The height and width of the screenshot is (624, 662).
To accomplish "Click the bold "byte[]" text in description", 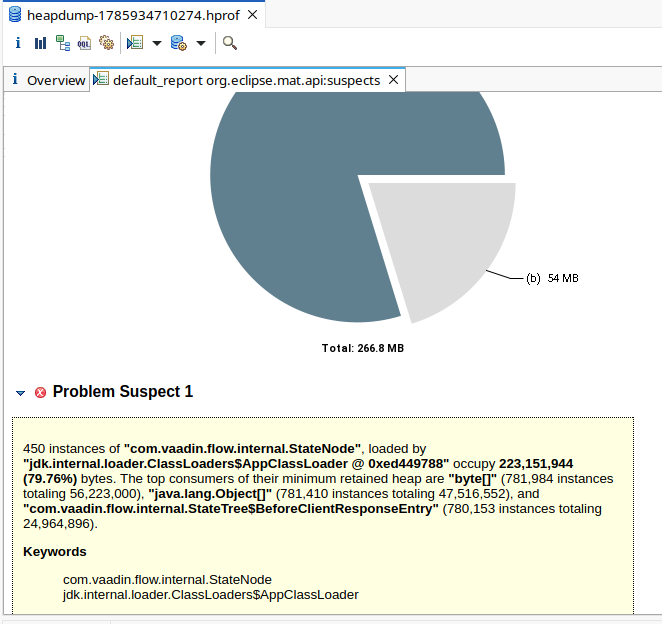I will click(x=472, y=479).
